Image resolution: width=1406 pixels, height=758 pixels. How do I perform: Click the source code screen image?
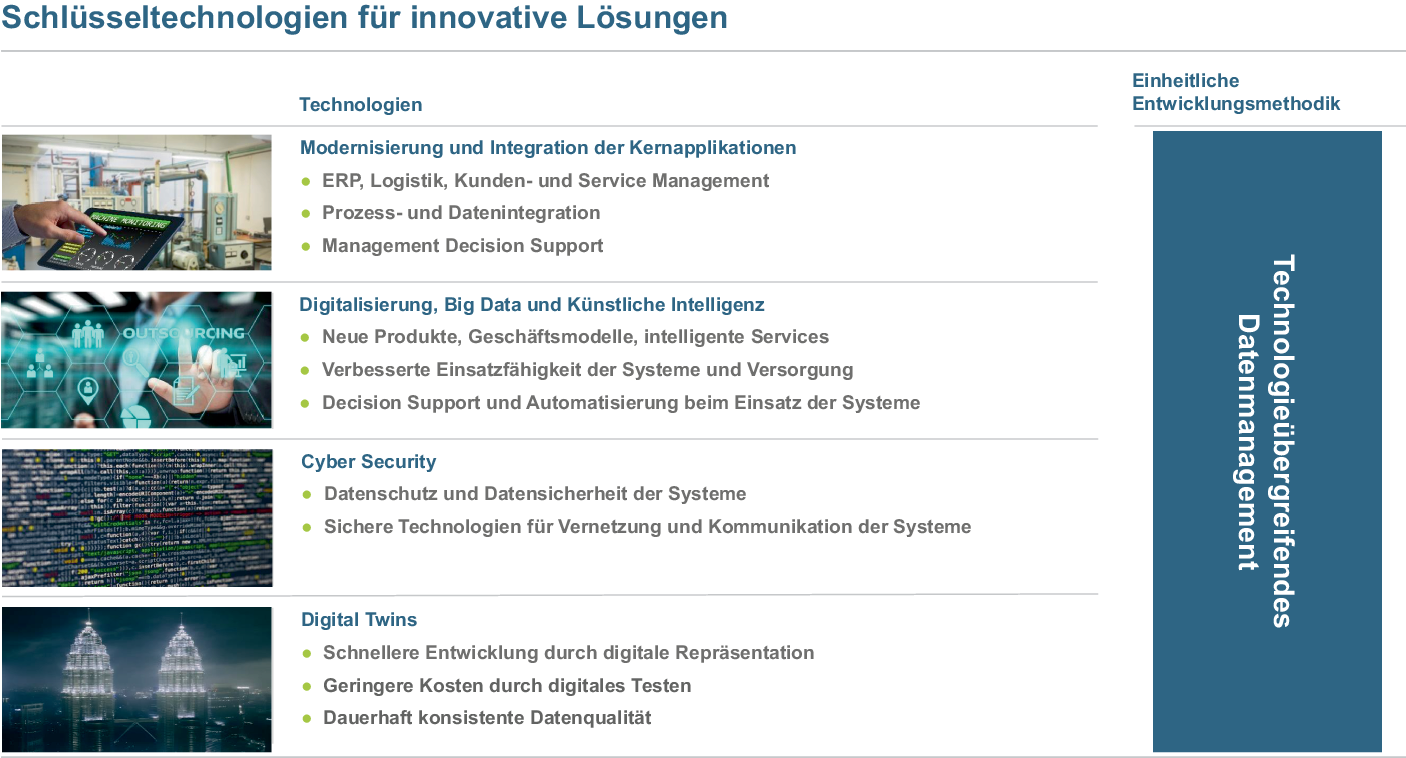point(136,517)
